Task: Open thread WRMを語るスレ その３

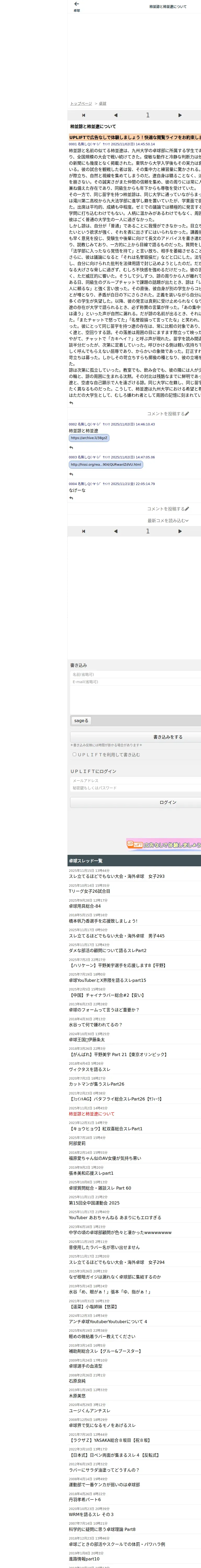Action: [91, 1514]
